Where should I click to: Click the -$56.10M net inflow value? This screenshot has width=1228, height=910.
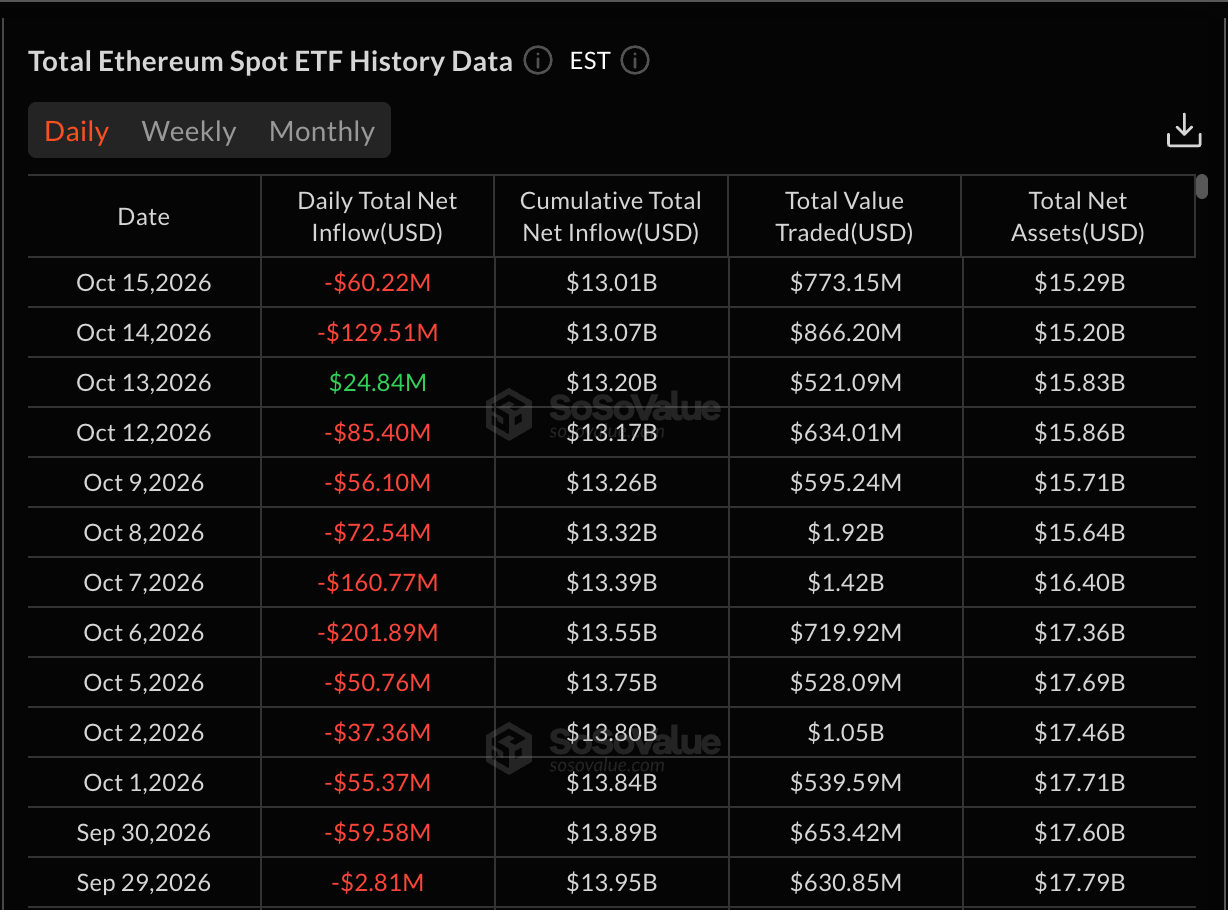coord(378,483)
